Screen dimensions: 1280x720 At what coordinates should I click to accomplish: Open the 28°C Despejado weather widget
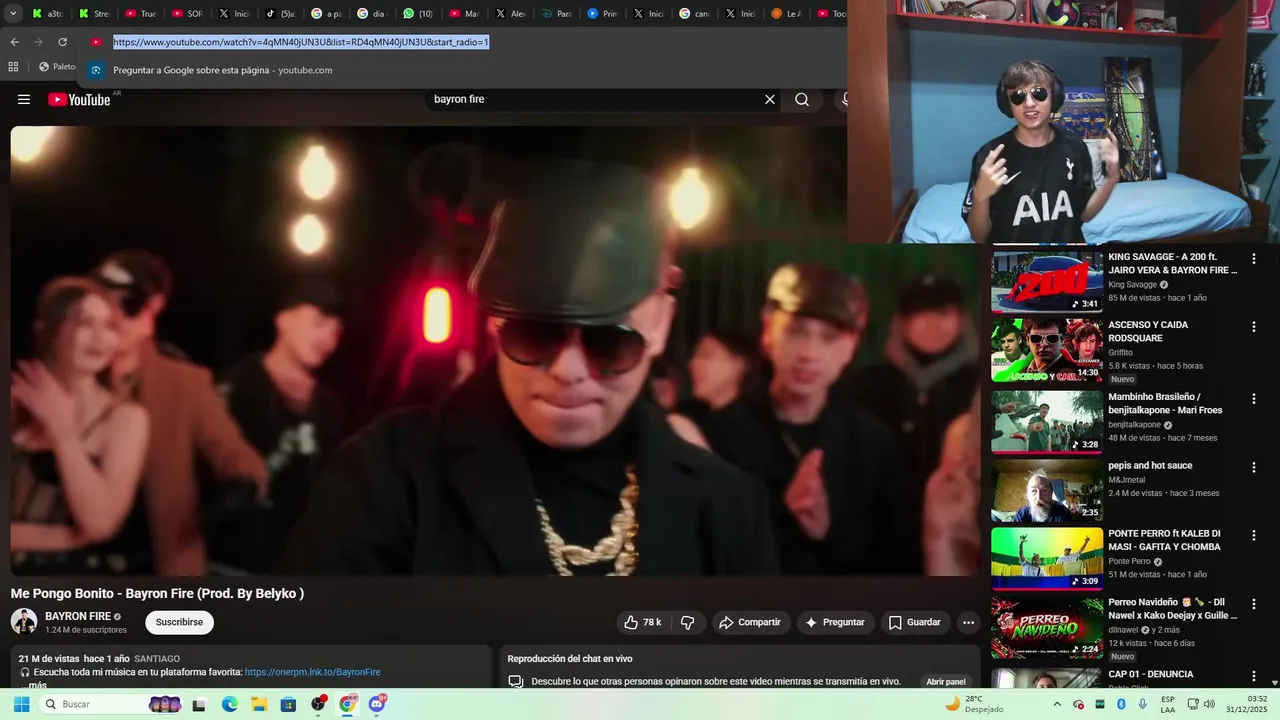click(975, 704)
